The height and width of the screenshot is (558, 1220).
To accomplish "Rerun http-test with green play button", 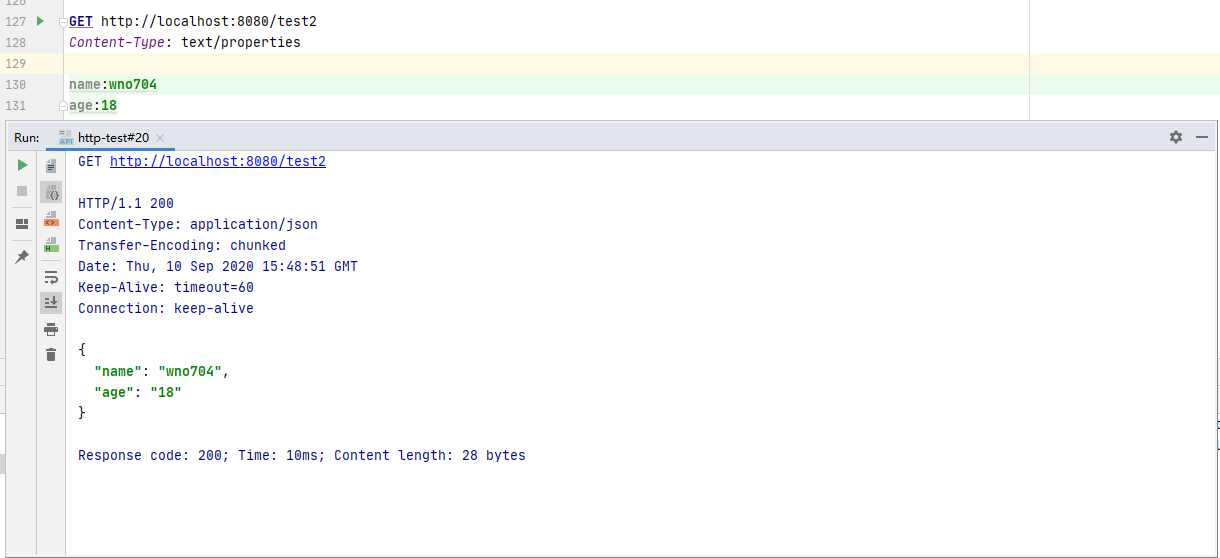I will [22, 165].
